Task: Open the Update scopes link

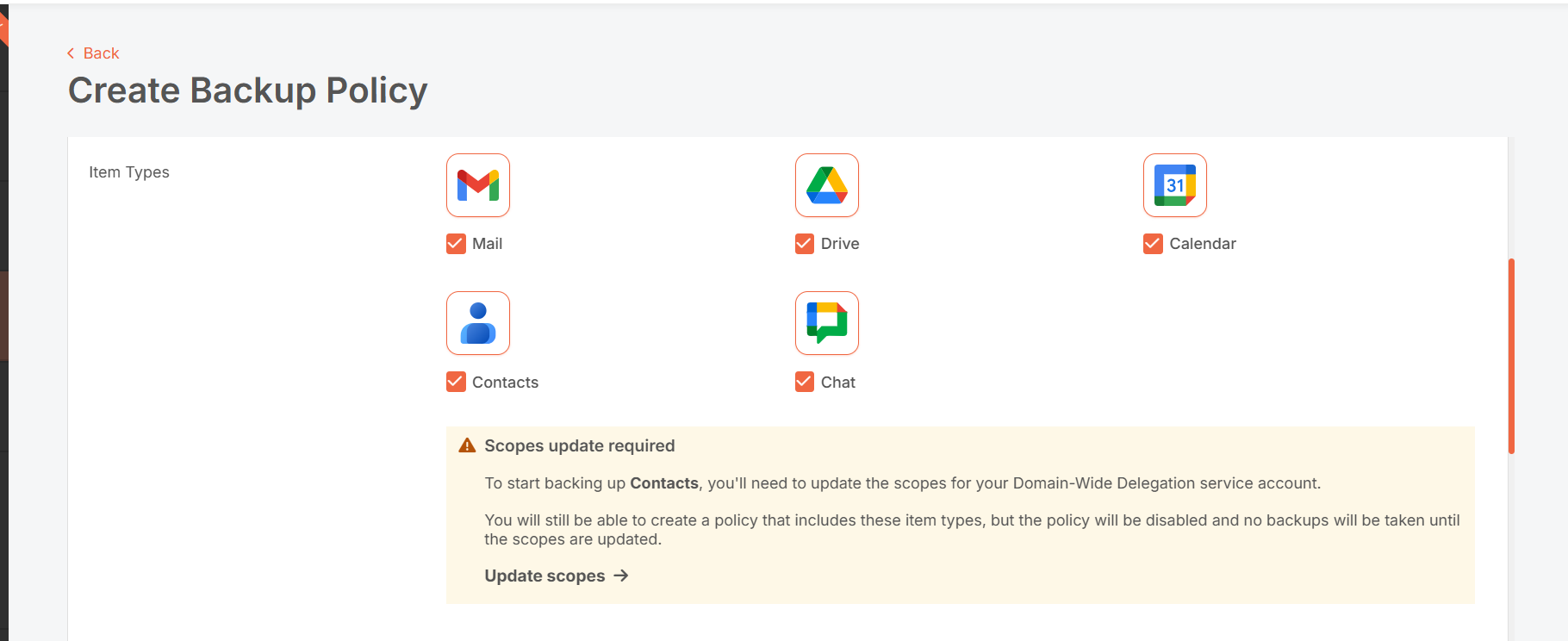Action: (x=557, y=576)
